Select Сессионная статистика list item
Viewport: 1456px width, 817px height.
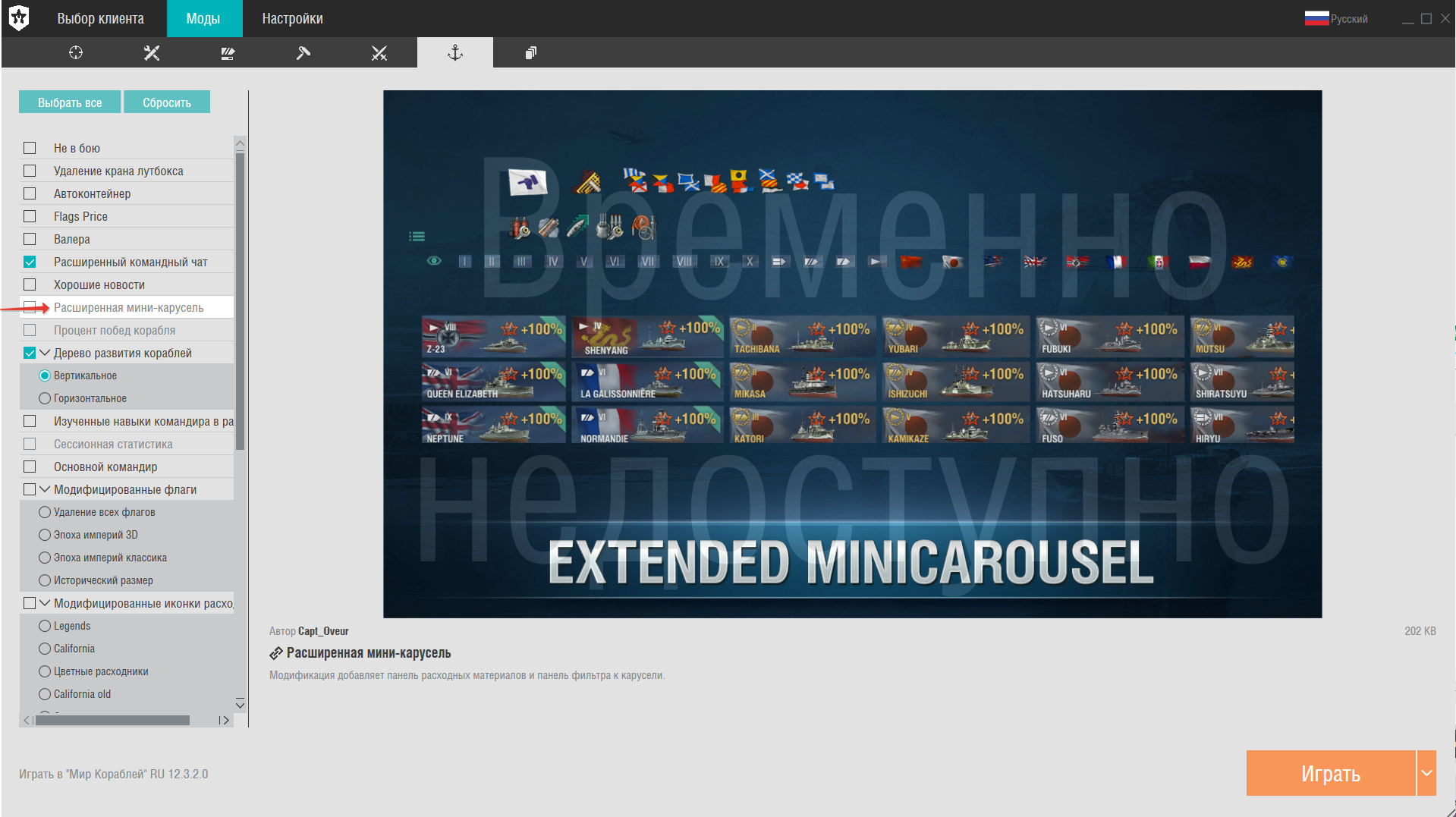click(x=127, y=444)
